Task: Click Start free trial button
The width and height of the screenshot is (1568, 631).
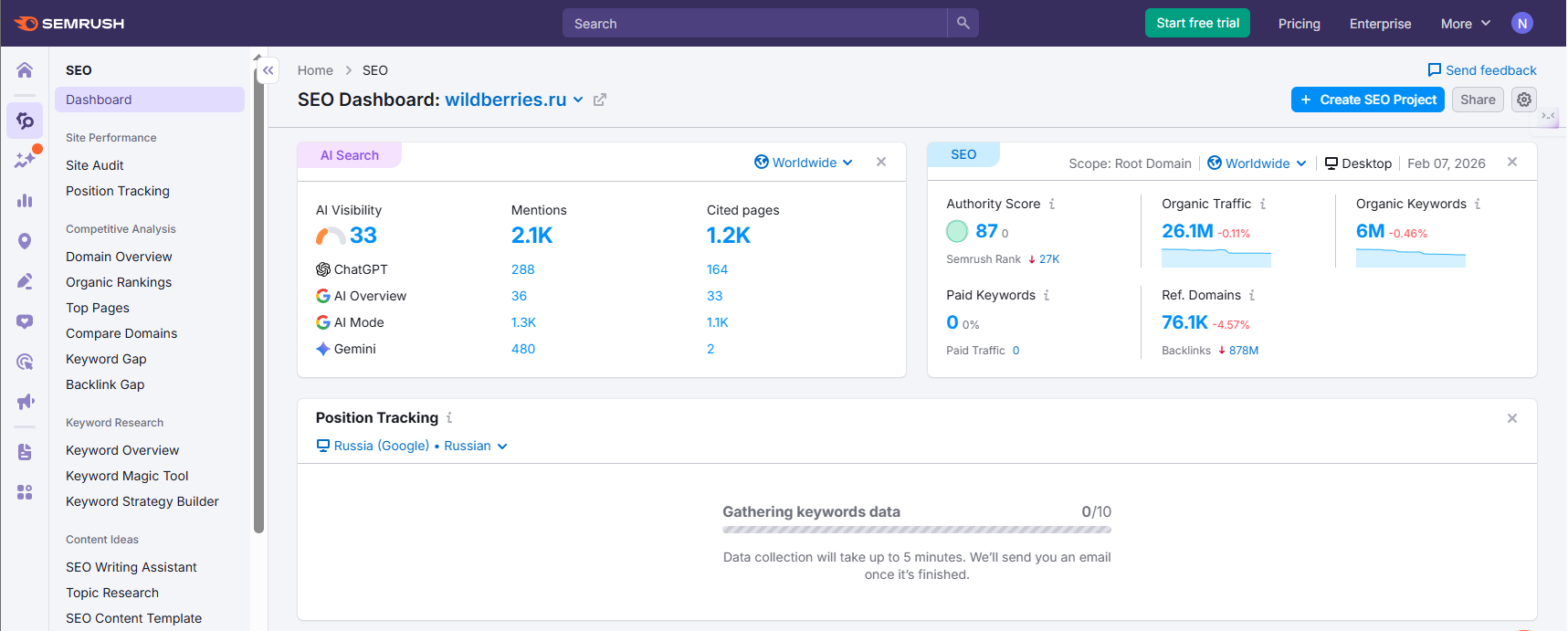Action: 1197,24
